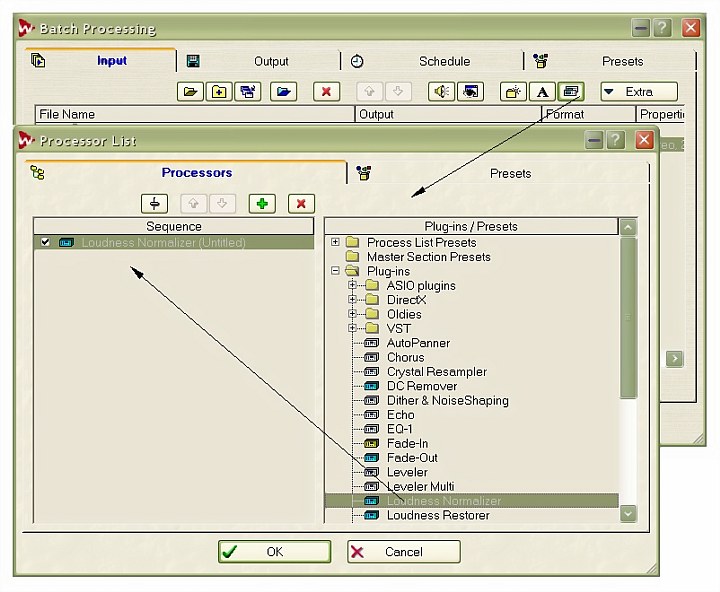The height and width of the screenshot is (592, 720).
Task: Click the red X remove processor icon
Action: [301, 203]
